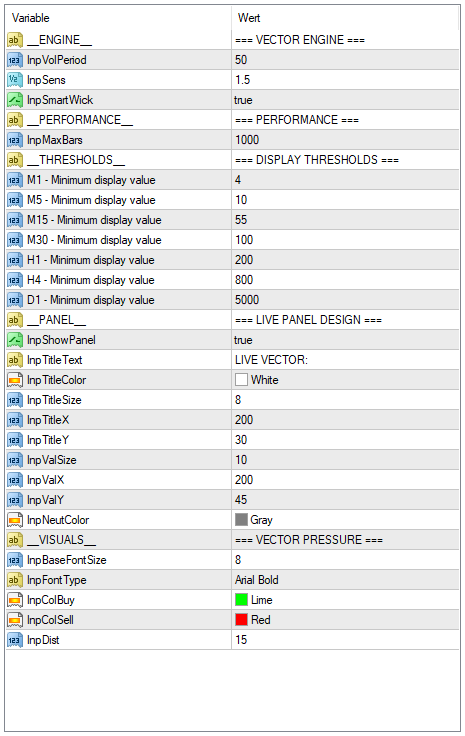Click the integer icon beside InpValSize
465x736 pixels.
pos(15,460)
